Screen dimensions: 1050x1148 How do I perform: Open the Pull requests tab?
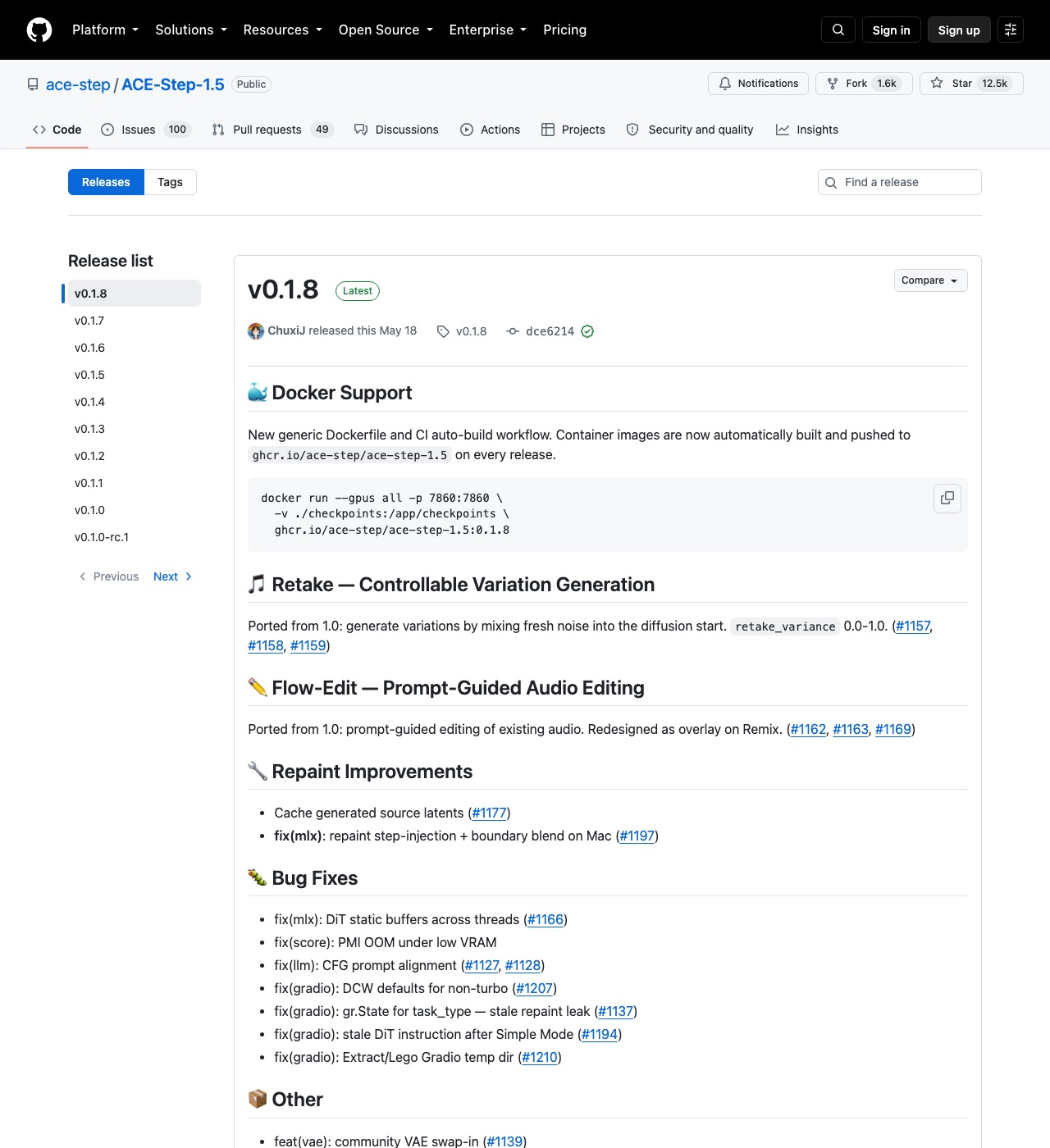tap(272, 130)
